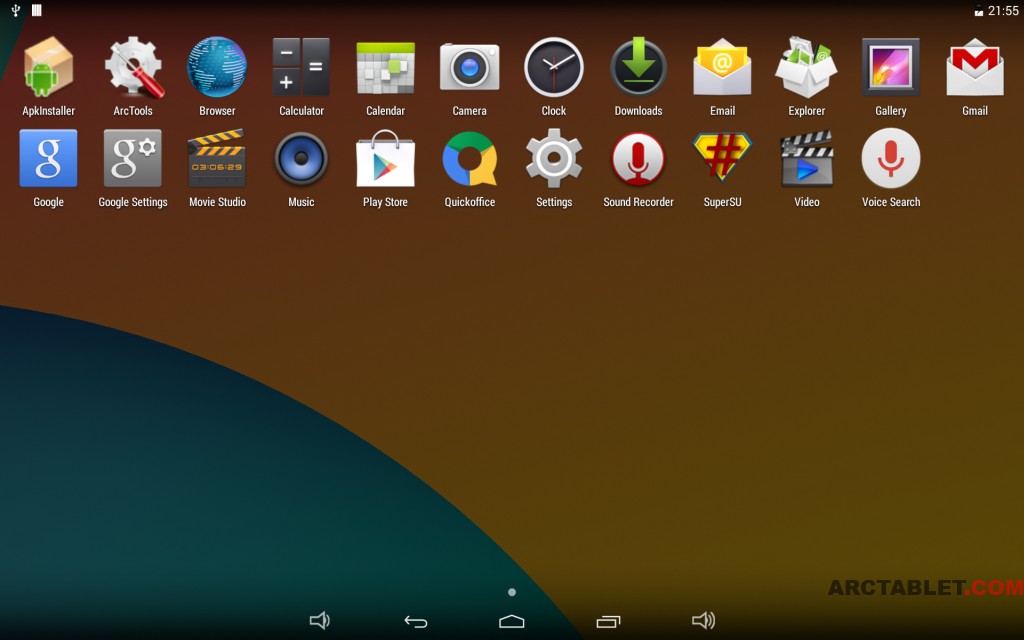
Task: Tap the volume up navigation button
Action: [x=703, y=620]
